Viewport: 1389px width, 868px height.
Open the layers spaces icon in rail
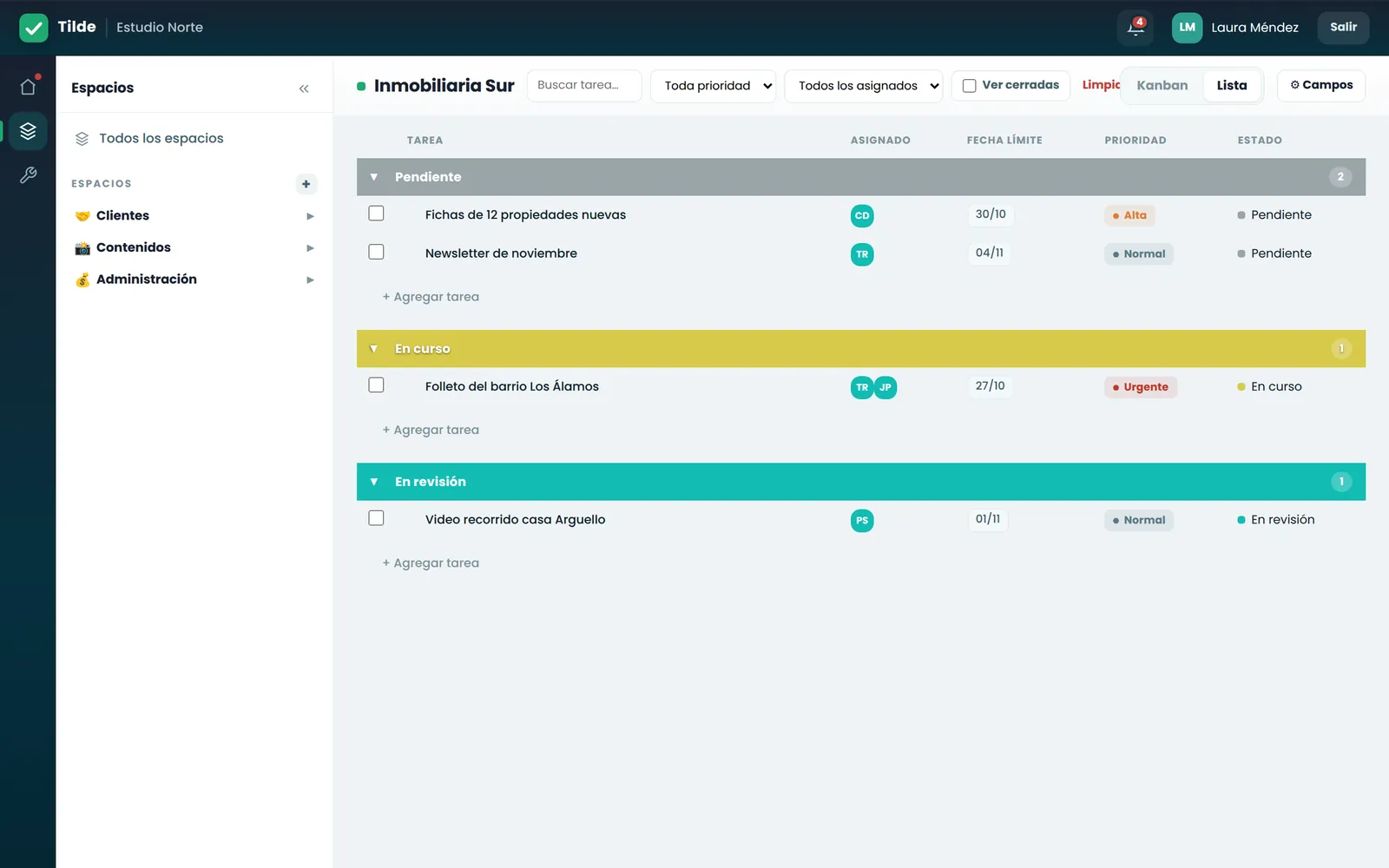pos(28,131)
